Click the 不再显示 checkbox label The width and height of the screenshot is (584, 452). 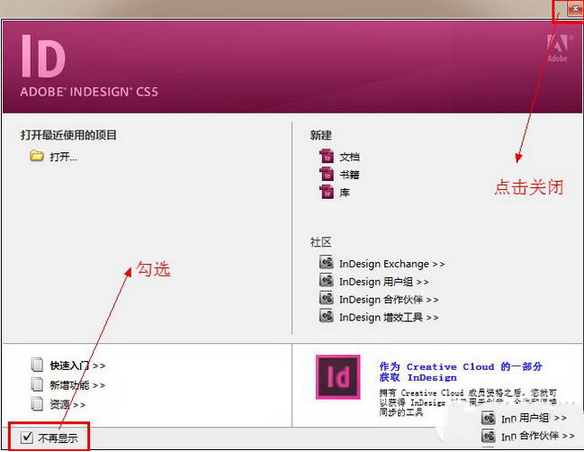pyautogui.click(x=58, y=438)
